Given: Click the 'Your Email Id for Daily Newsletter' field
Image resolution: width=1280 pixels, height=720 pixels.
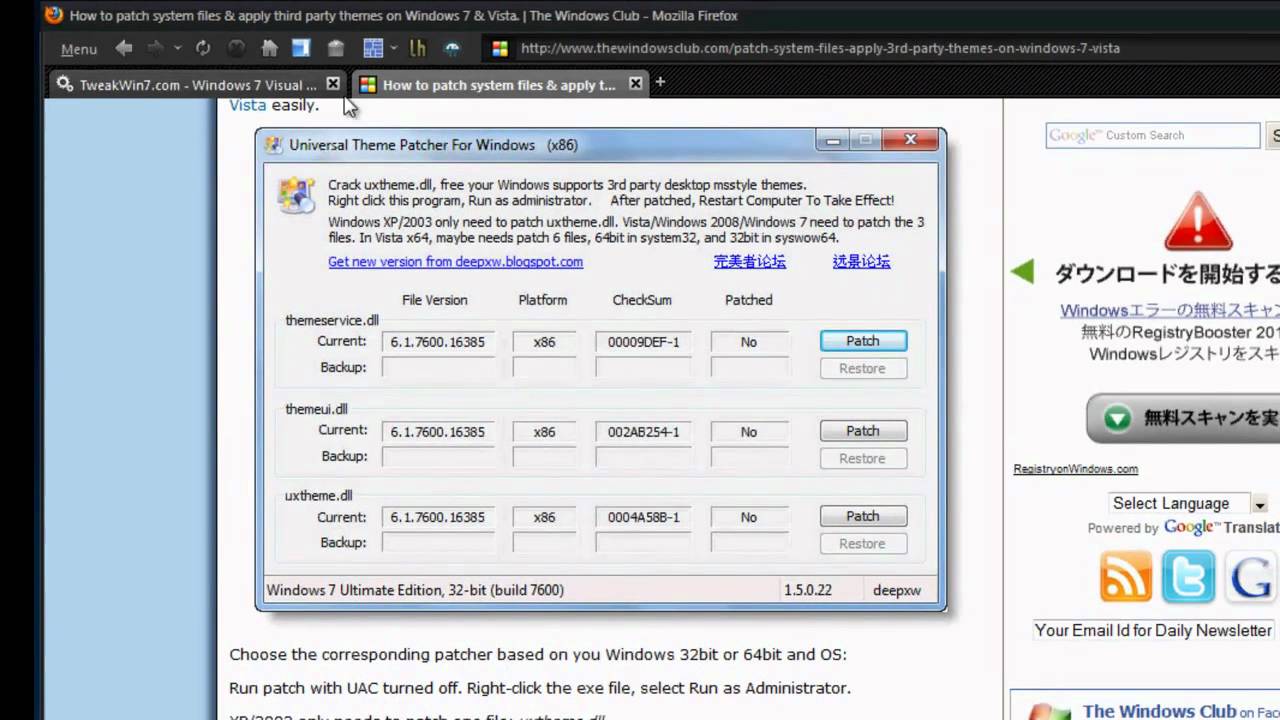Looking at the screenshot, I should [x=1154, y=630].
